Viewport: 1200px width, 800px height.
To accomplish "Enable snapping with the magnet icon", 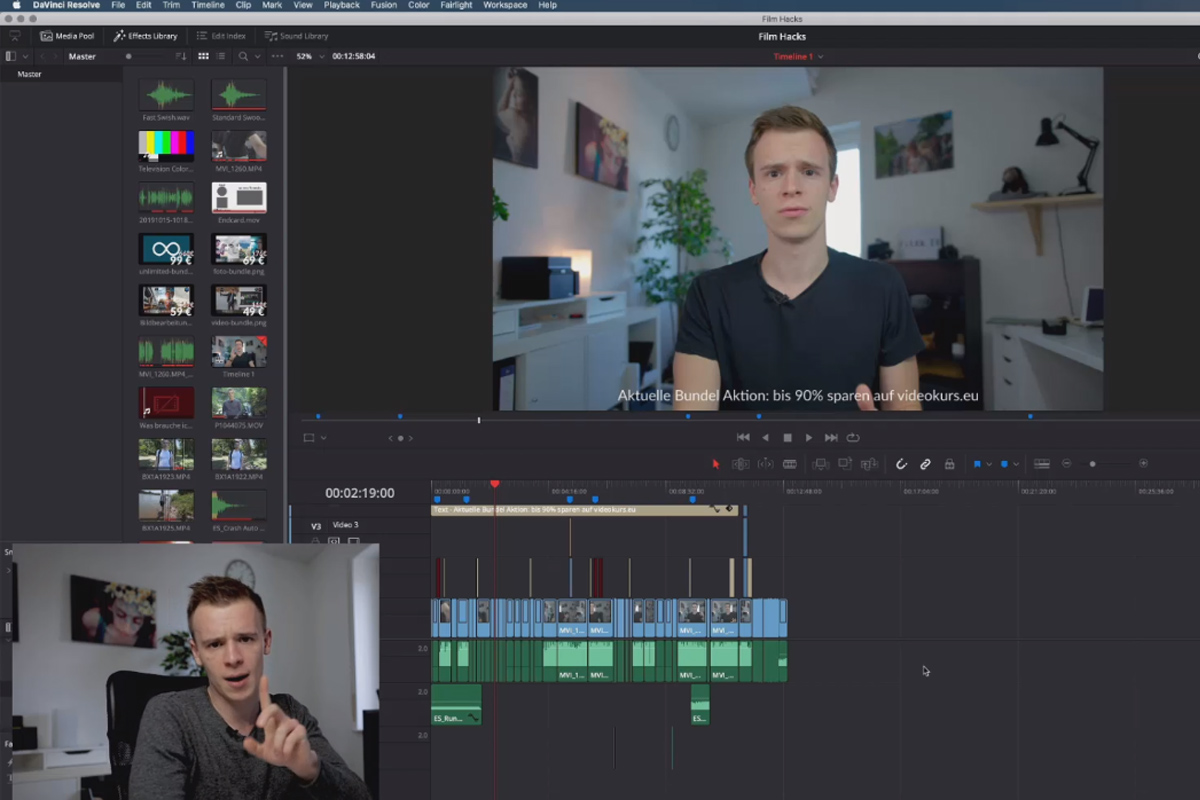I will tap(901, 463).
